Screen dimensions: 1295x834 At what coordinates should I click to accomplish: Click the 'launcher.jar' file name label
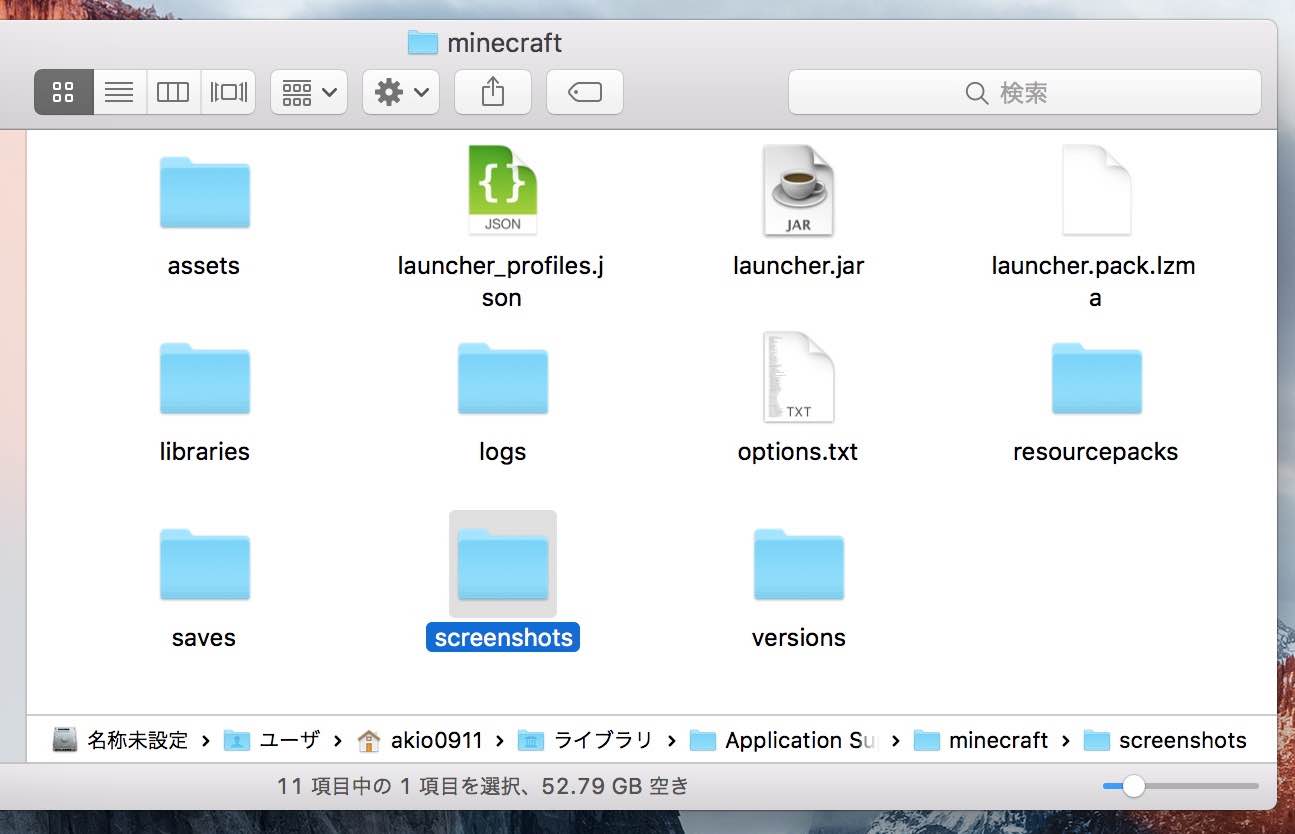click(x=798, y=266)
